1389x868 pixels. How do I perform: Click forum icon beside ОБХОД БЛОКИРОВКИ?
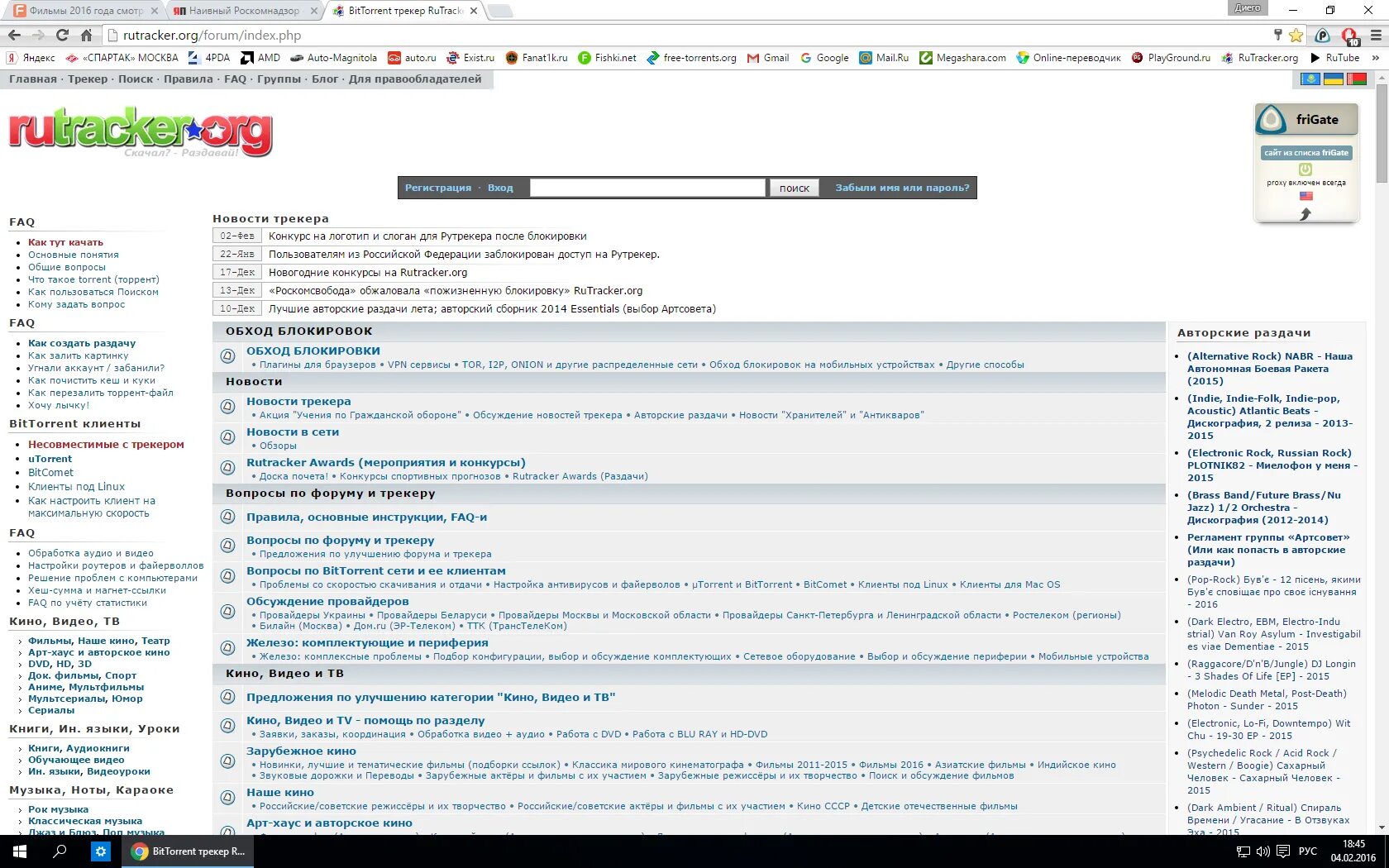(x=227, y=356)
